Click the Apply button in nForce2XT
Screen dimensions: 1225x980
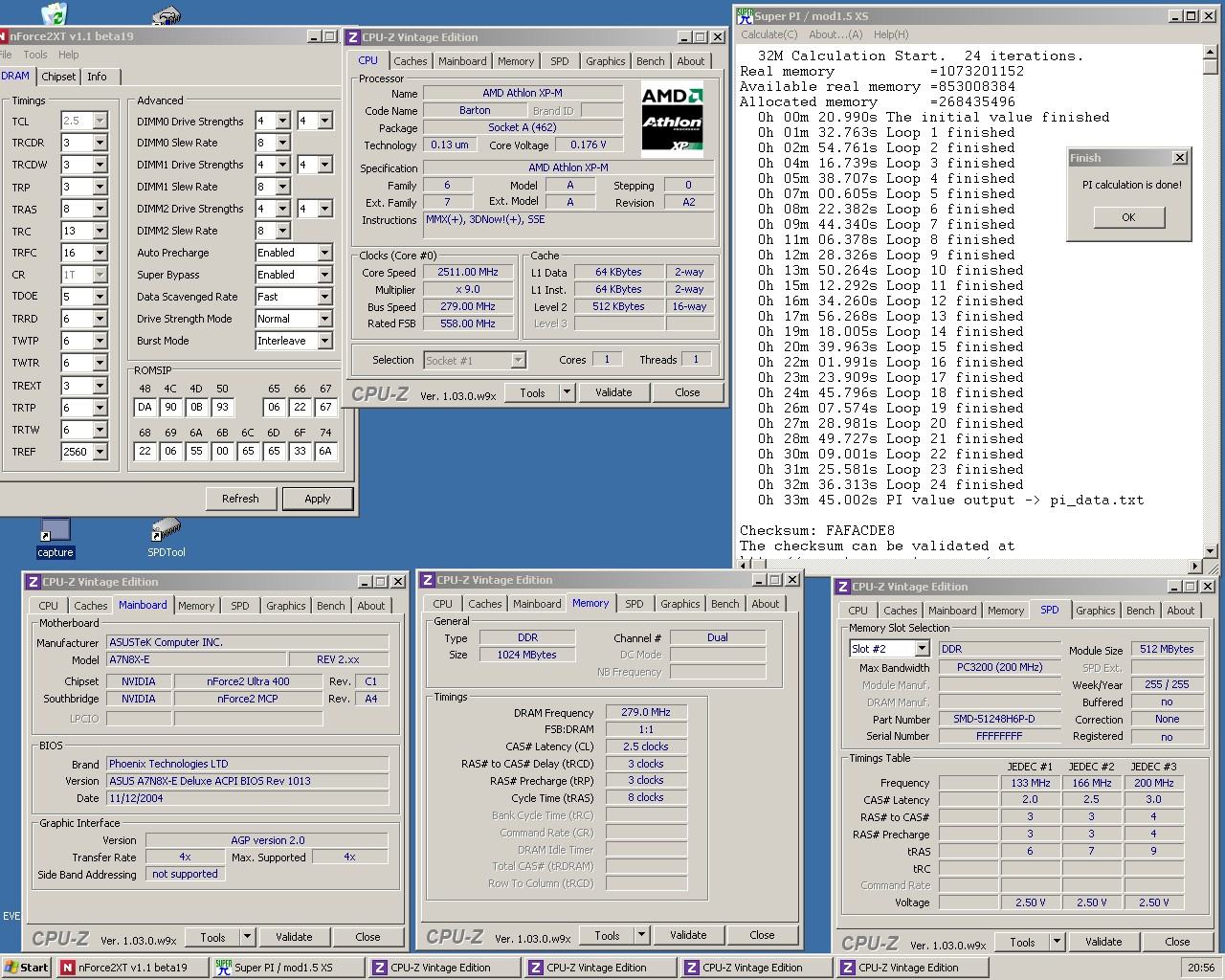click(318, 499)
